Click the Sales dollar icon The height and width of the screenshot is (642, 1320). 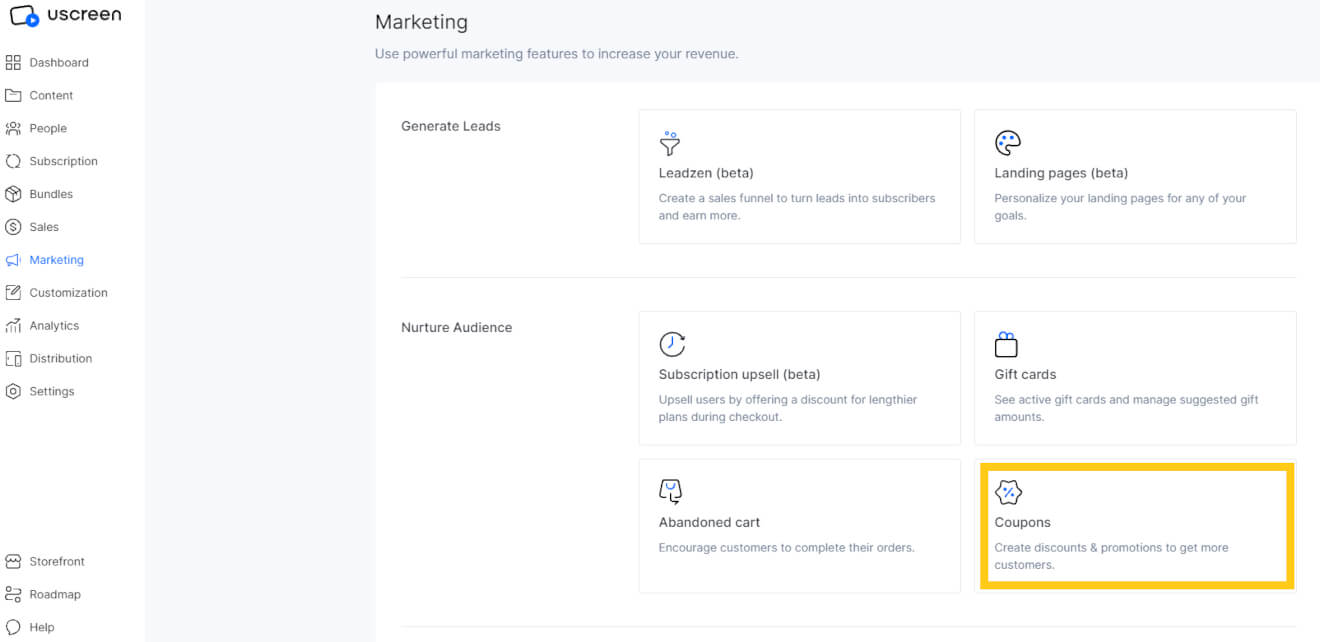point(13,227)
